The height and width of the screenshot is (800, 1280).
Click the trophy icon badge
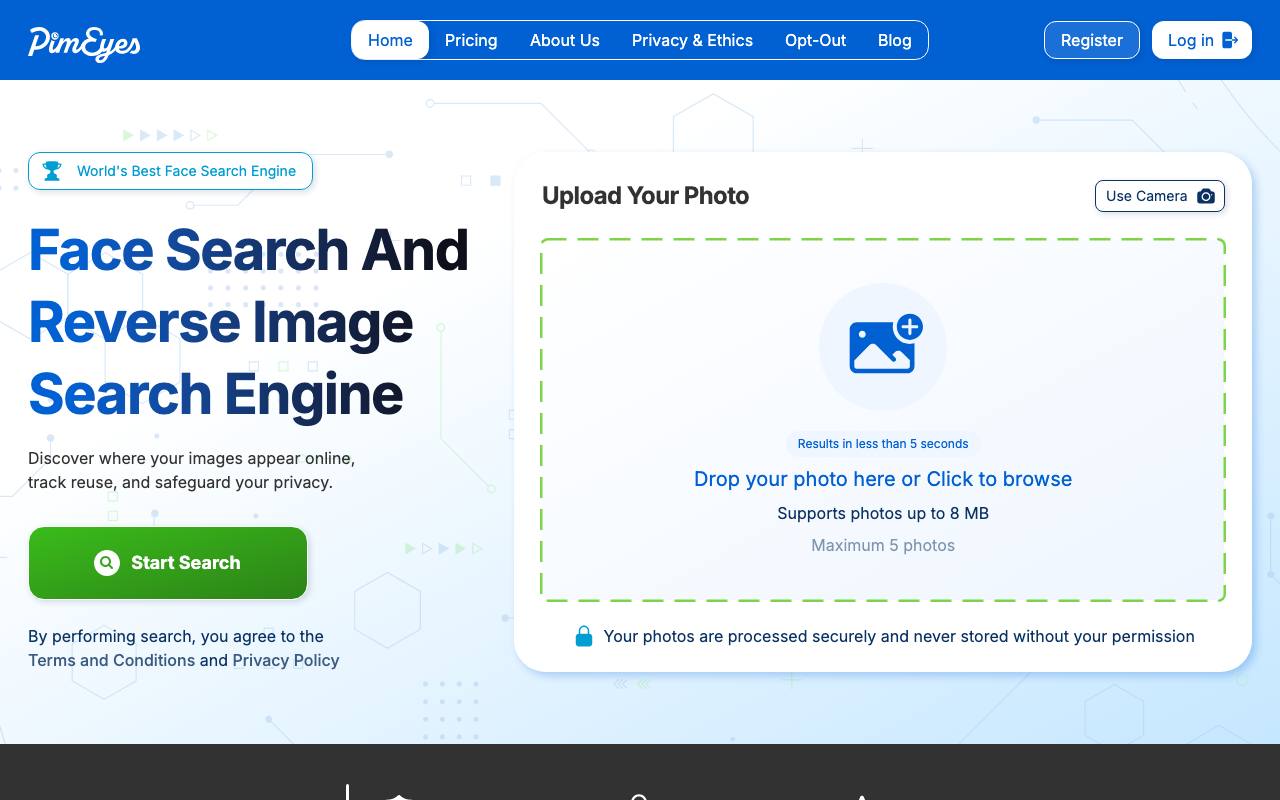click(52, 171)
